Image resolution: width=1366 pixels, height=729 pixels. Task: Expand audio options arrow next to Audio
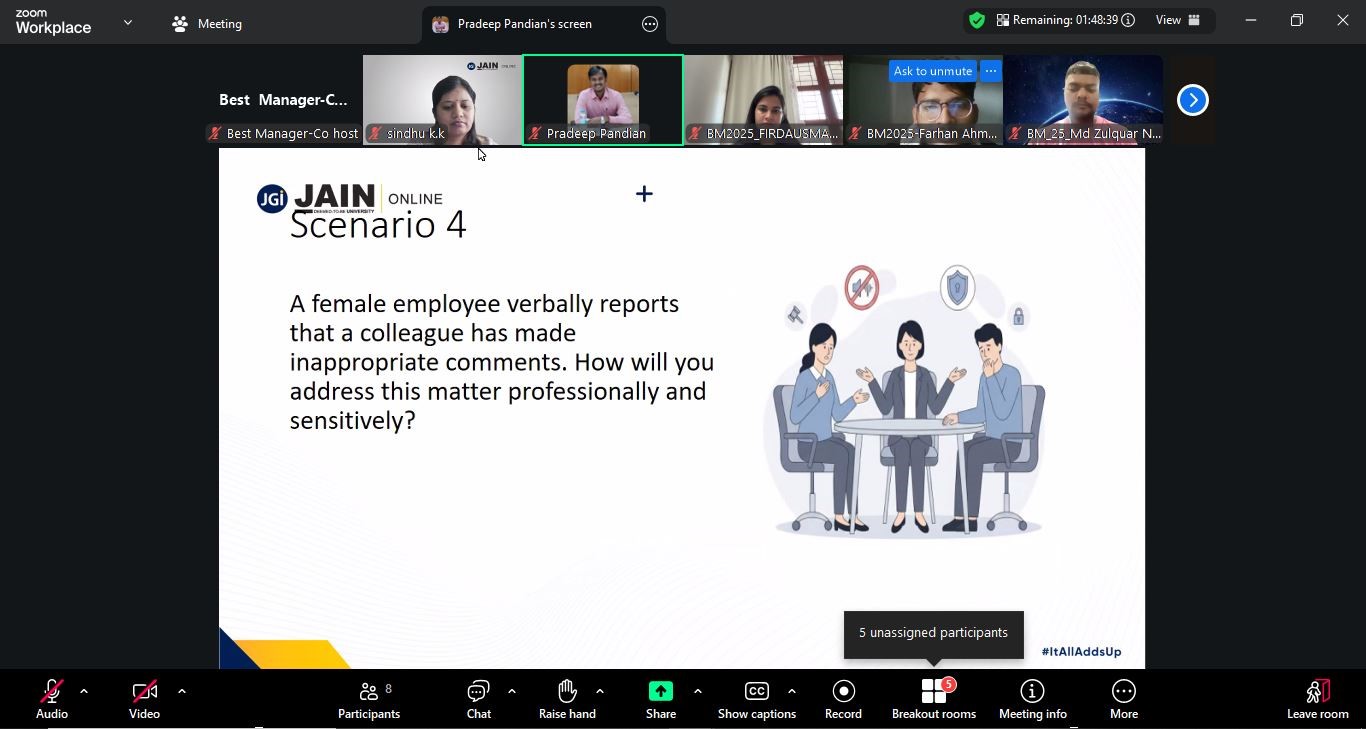tap(84, 691)
